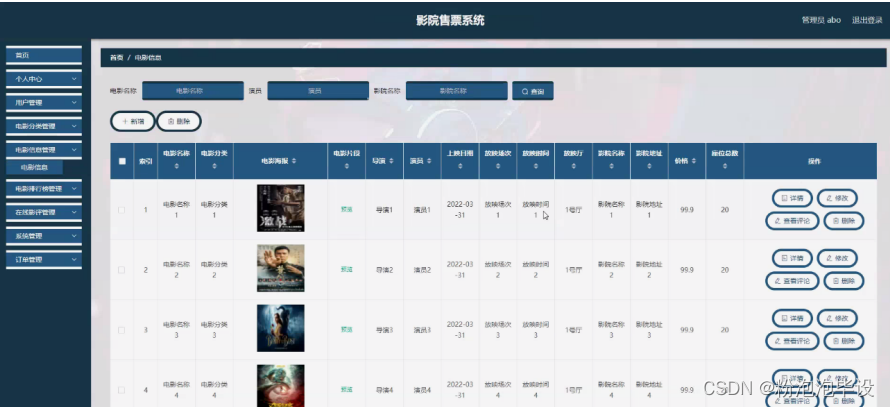This screenshot has width=890, height=407.
Task: Open 查看评论 for 电影名称1 row
Action: (792, 221)
